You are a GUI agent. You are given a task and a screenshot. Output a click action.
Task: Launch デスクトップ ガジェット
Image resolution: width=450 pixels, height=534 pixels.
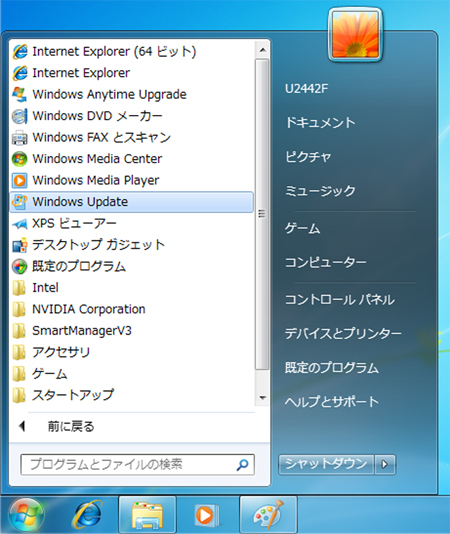coord(131,245)
